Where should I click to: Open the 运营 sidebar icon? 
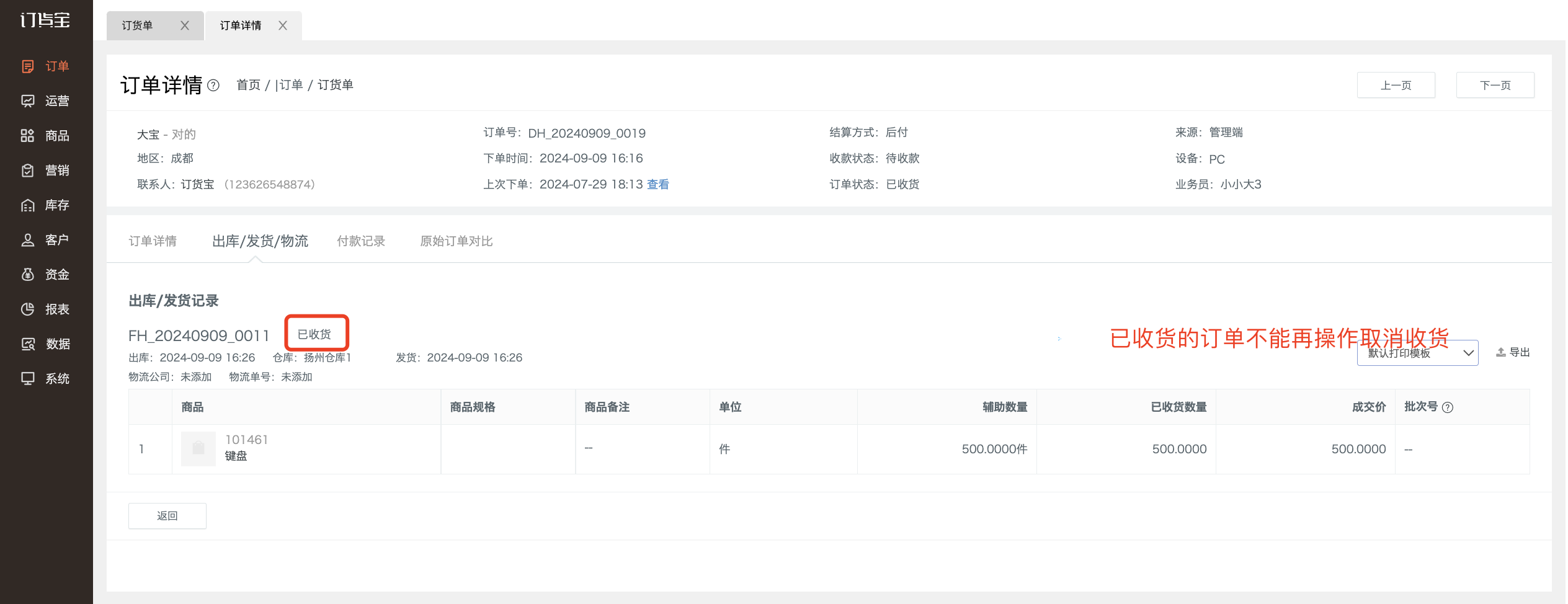28,101
